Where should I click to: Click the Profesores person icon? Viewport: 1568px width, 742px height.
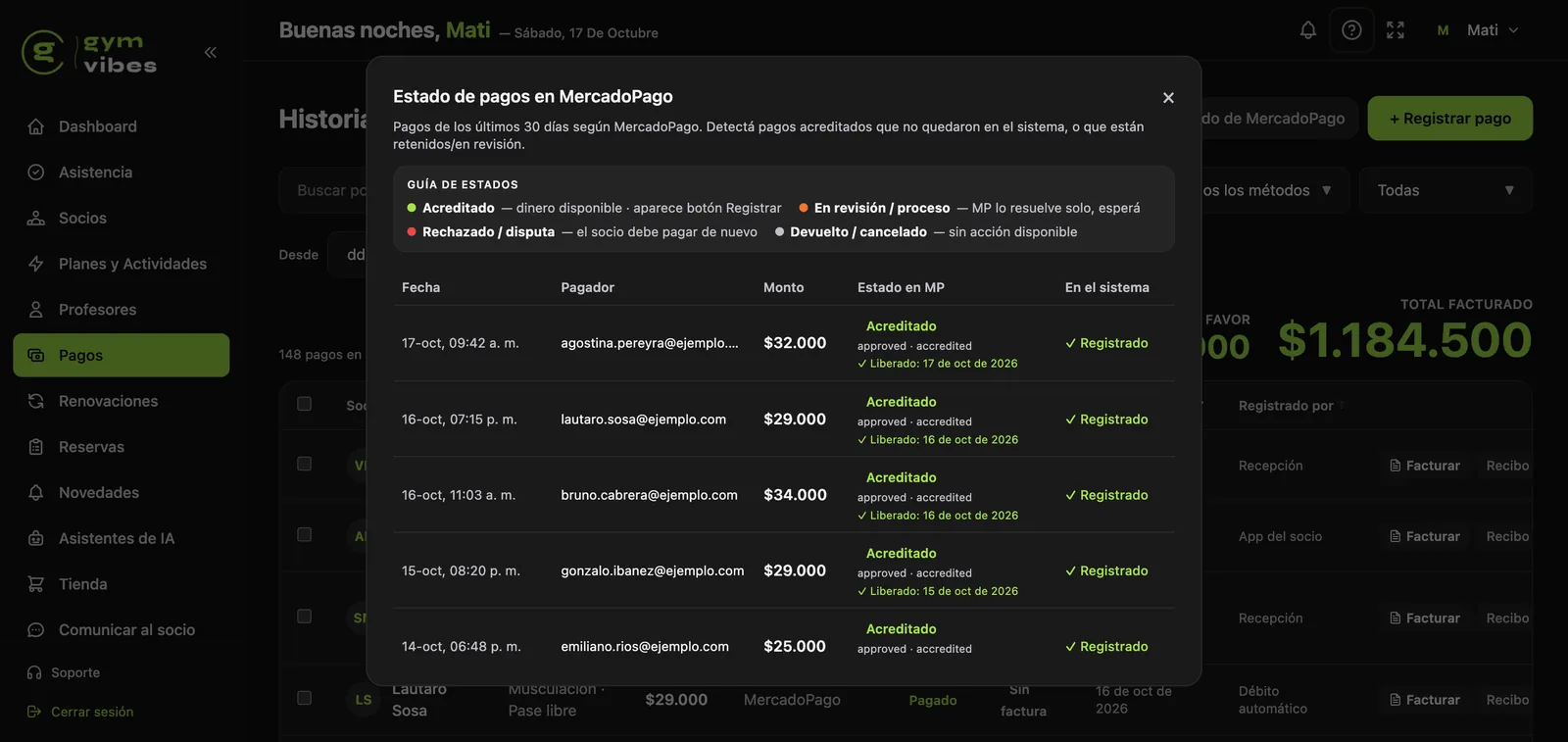click(x=36, y=310)
